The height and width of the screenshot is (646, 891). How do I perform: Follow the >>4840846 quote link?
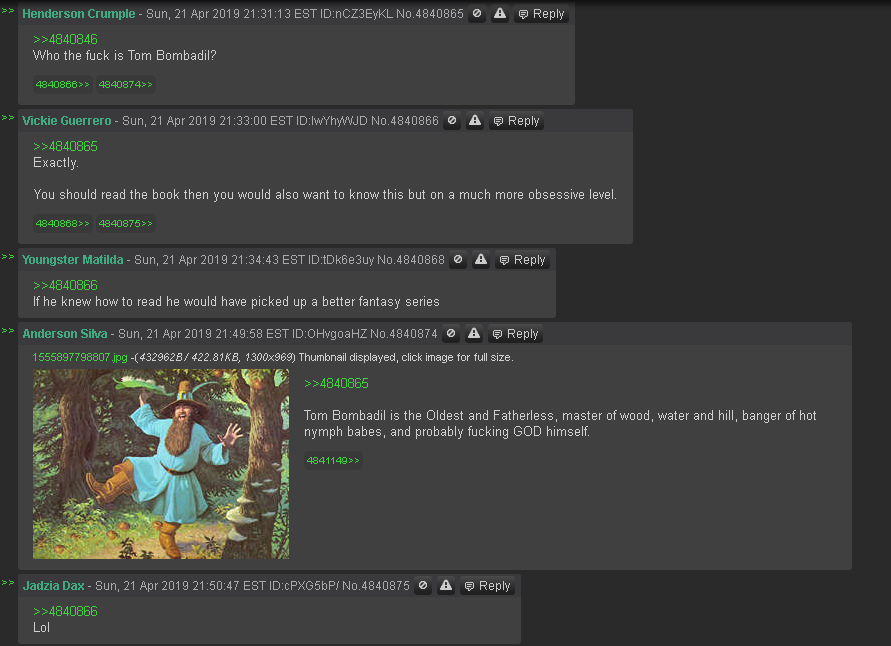tap(65, 39)
